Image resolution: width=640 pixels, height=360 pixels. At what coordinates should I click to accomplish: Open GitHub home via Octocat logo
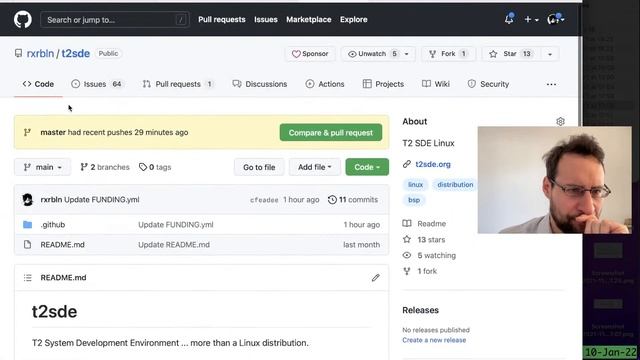click(22, 20)
